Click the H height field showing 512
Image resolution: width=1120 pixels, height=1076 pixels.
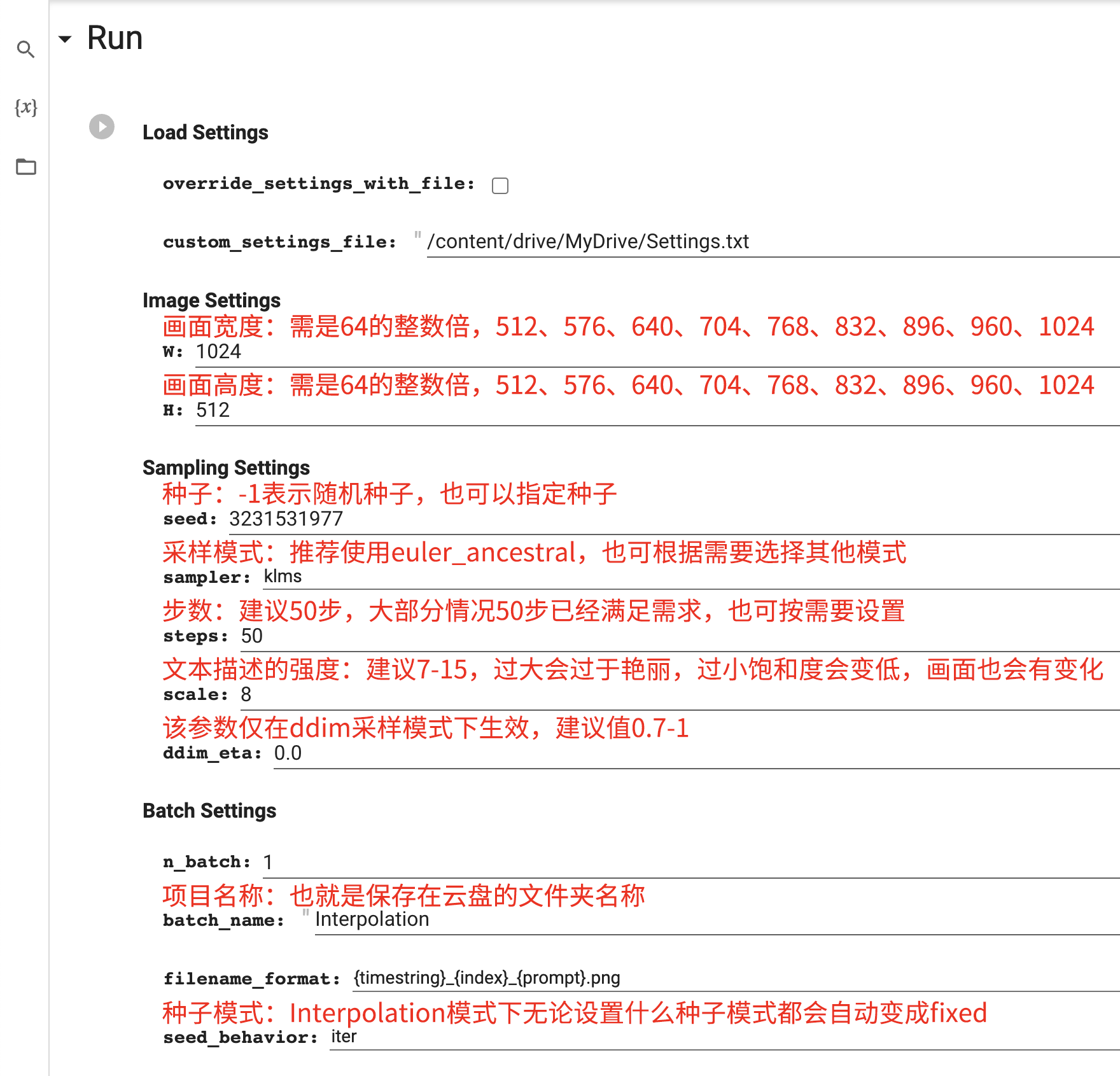pyautogui.click(x=657, y=410)
